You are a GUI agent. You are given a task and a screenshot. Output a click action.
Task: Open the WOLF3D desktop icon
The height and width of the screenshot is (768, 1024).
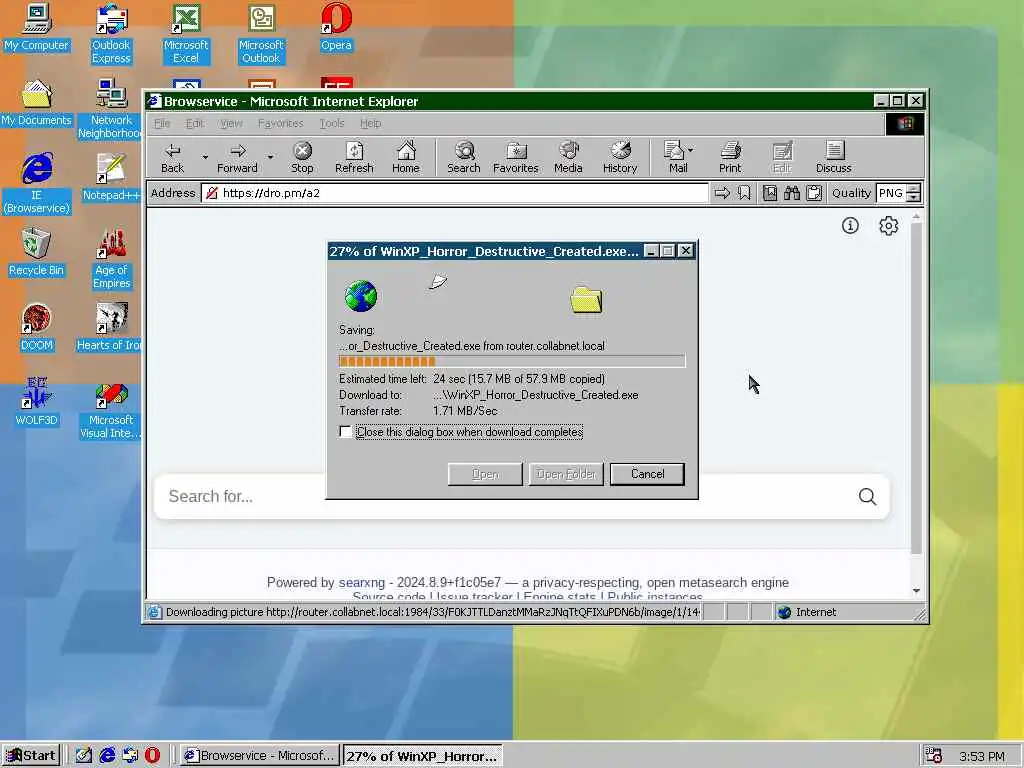pyautogui.click(x=37, y=402)
